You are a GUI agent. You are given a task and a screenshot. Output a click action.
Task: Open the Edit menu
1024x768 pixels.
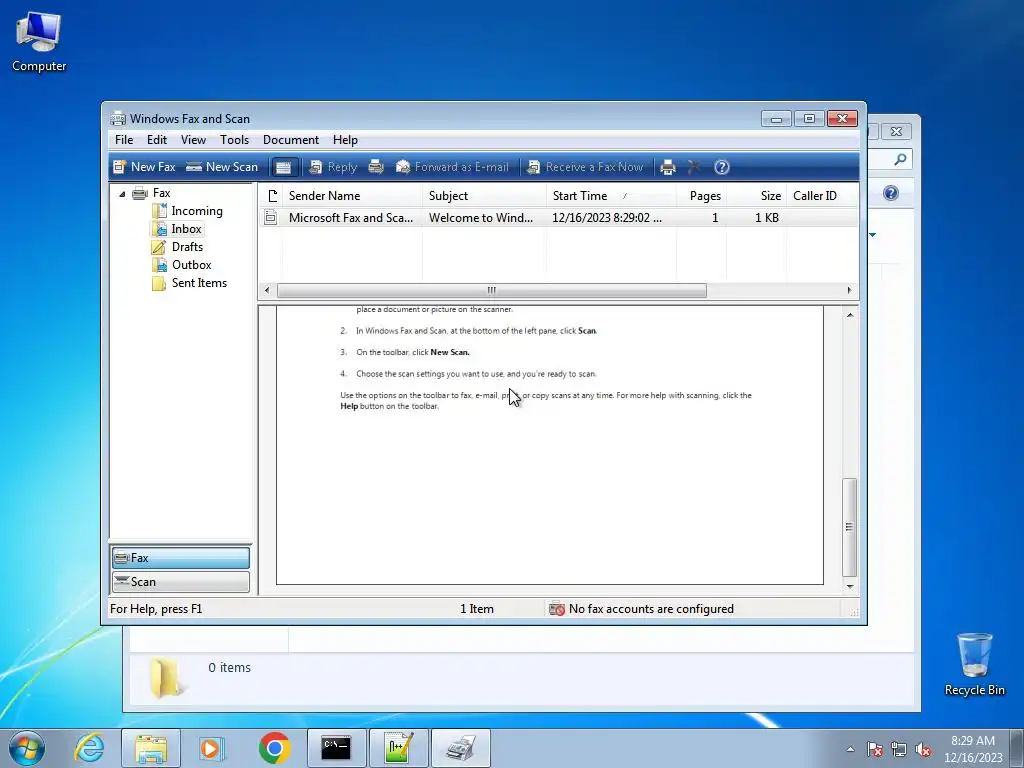click(157, 140)
